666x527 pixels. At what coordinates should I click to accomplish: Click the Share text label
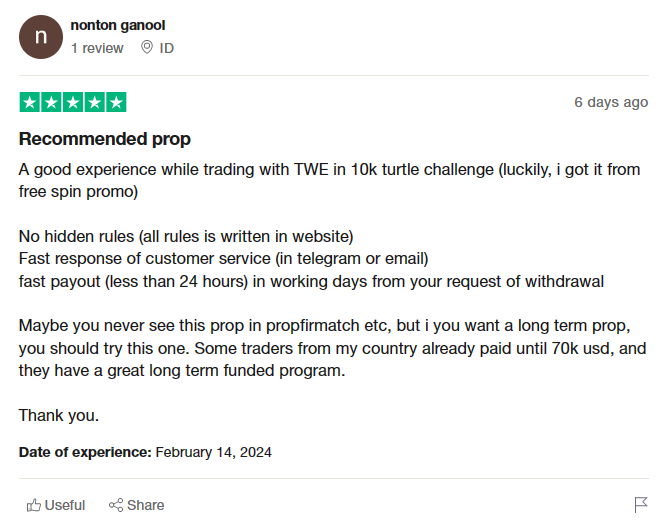(x=146, y=505)
